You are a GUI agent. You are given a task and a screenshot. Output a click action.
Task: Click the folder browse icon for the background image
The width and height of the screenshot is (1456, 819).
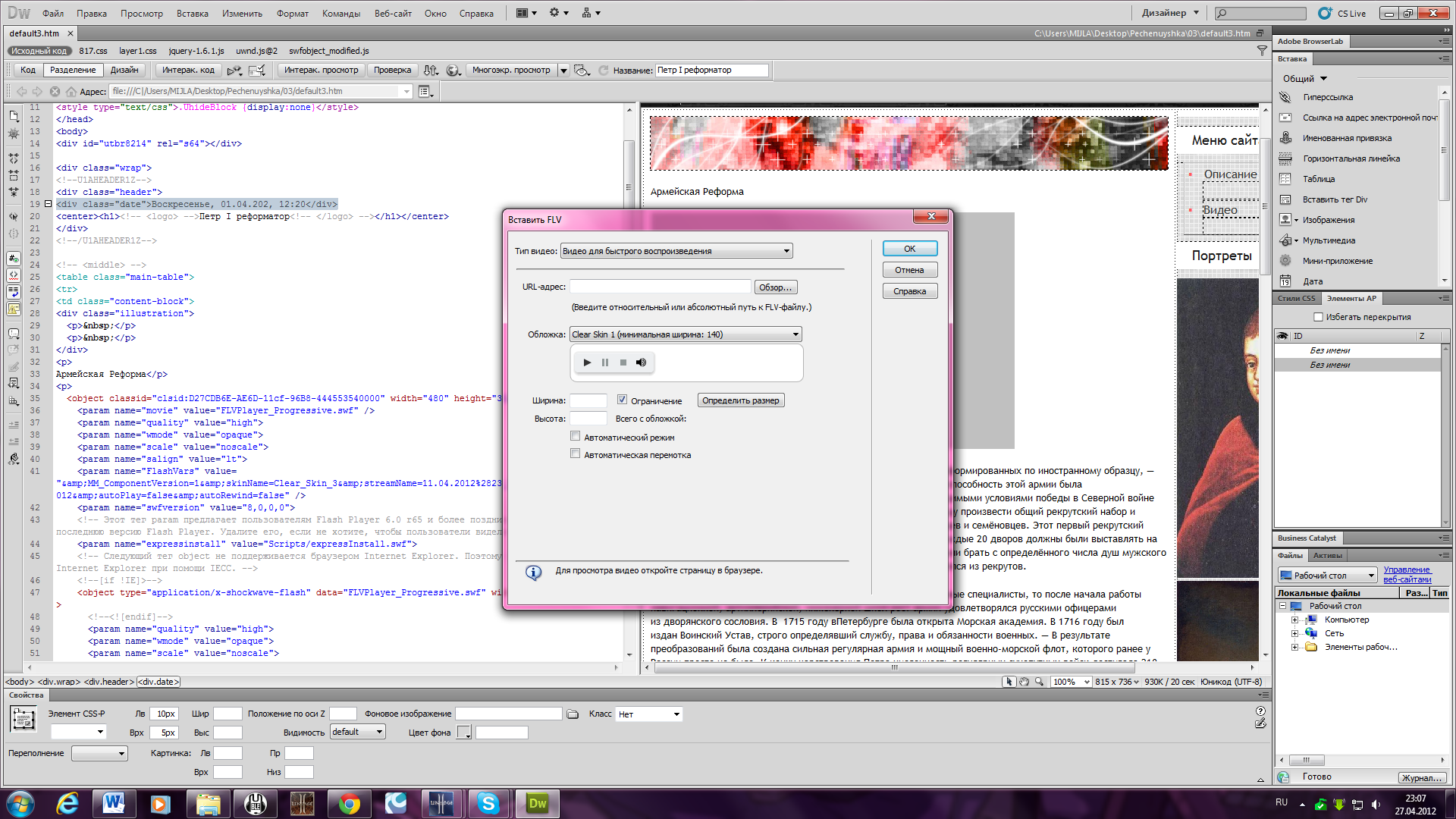[573, 714]
